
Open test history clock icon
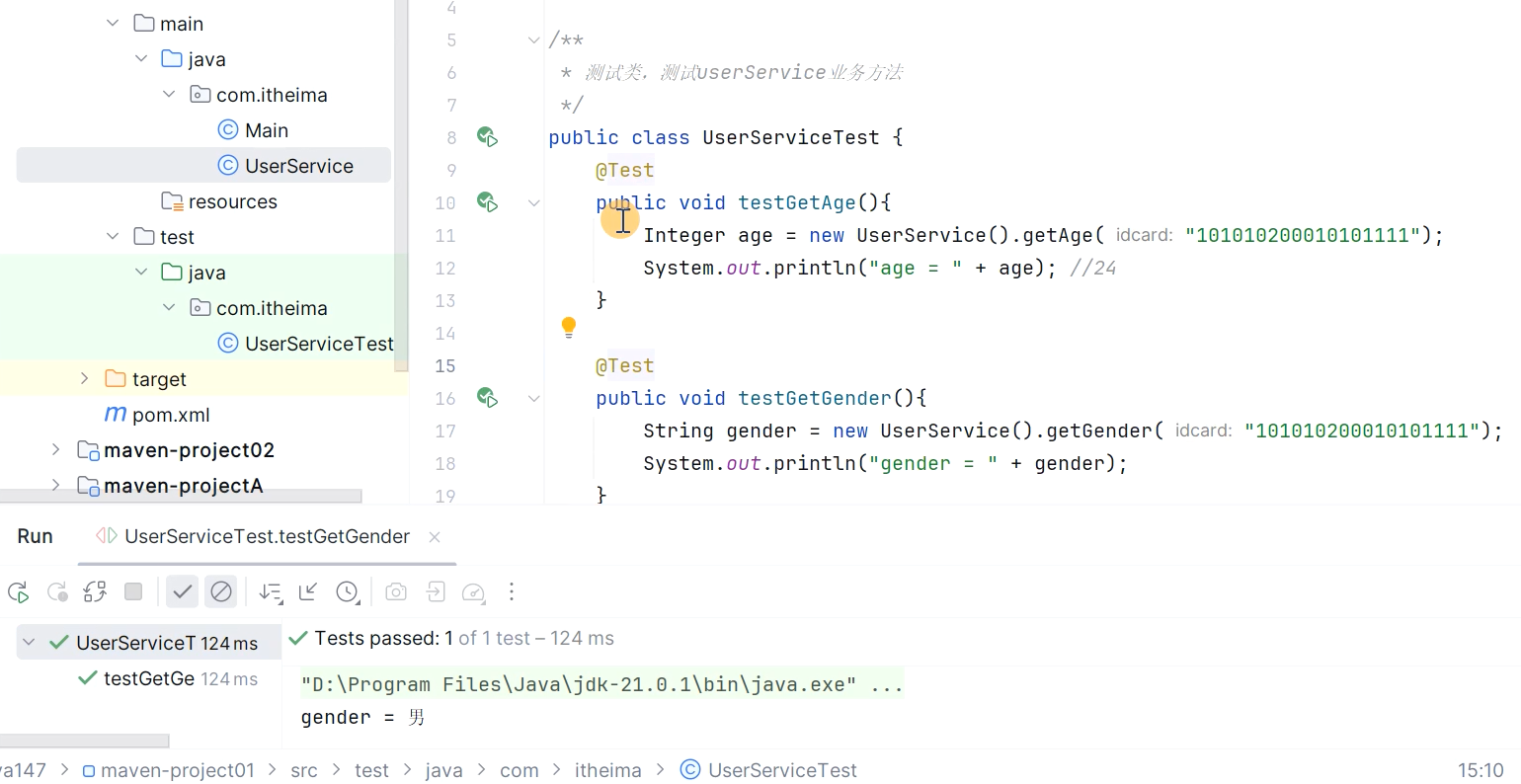click(348, 592)
